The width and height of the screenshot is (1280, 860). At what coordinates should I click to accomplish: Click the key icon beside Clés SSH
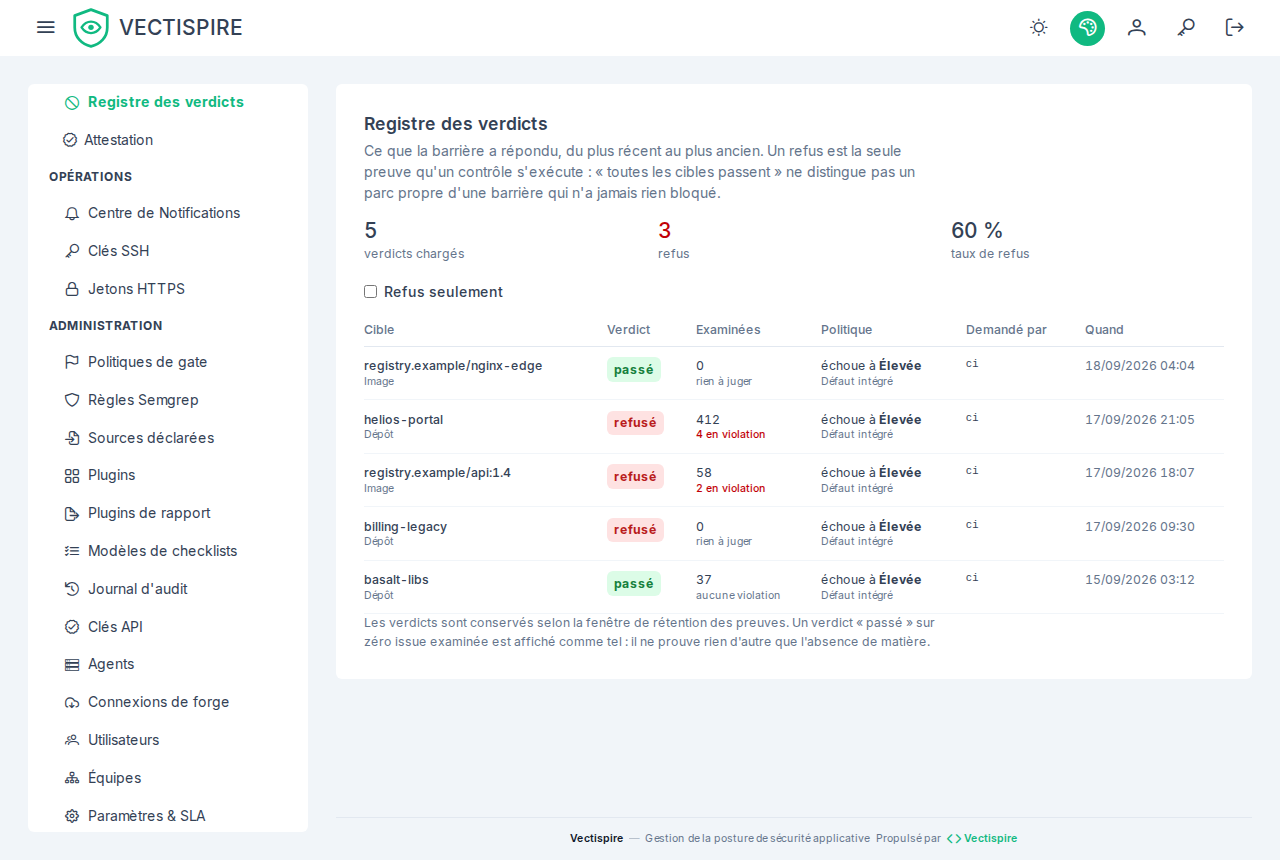pos(72,251)
